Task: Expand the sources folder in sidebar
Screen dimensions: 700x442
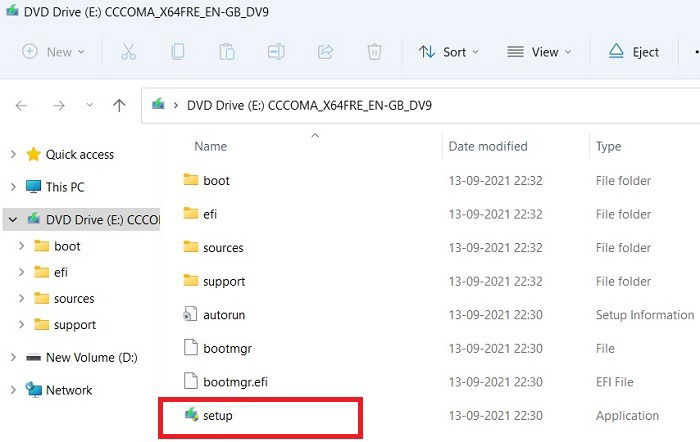Action: coord(21,298)
